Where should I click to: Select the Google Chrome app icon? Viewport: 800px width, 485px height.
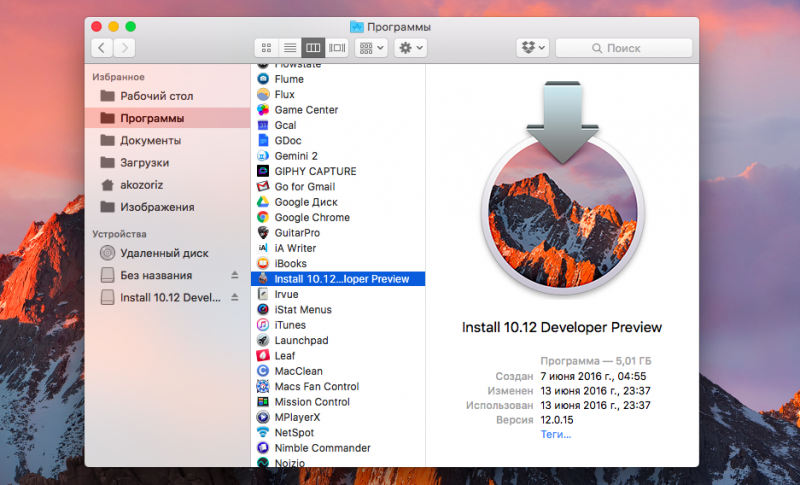tap(262, 217)
